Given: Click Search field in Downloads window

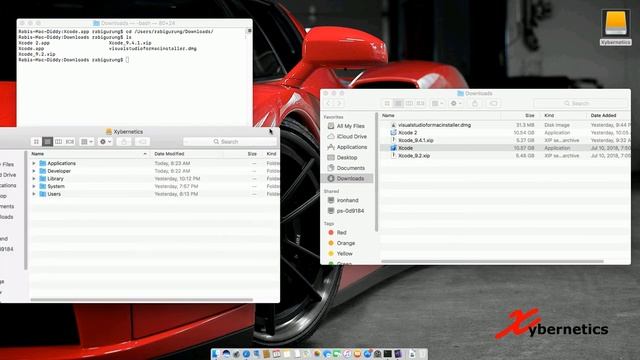Looking at the screenshot, I should [580, 103].
